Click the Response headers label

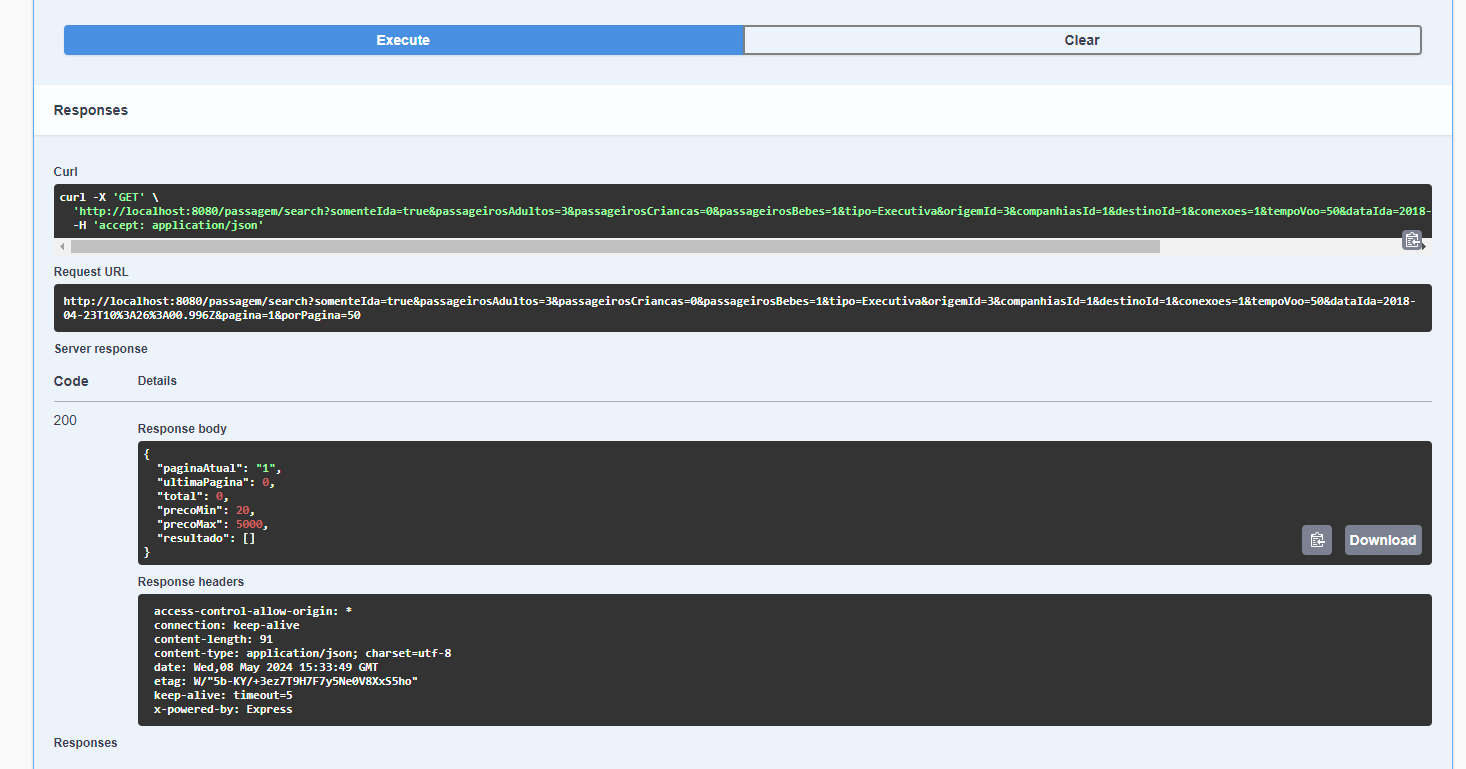(x=191, y=582)
